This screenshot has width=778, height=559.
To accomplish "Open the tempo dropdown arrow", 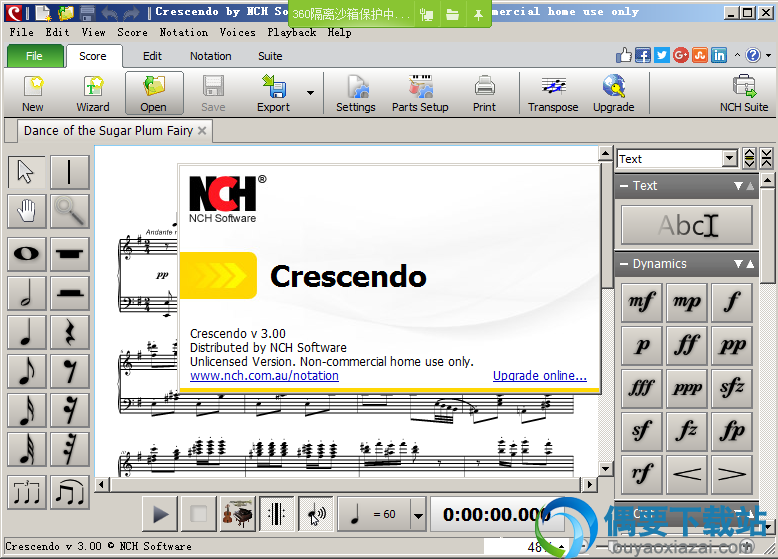I will coord(418,515).
